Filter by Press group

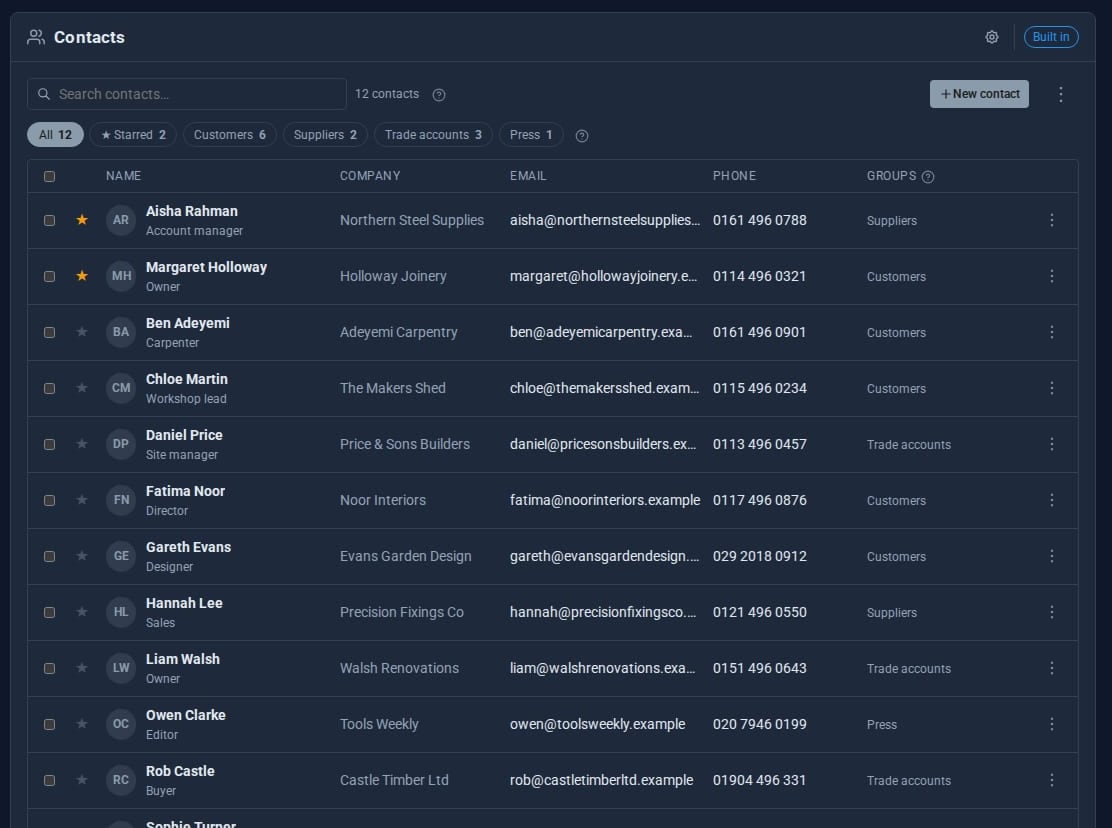(x=531, y=135)
